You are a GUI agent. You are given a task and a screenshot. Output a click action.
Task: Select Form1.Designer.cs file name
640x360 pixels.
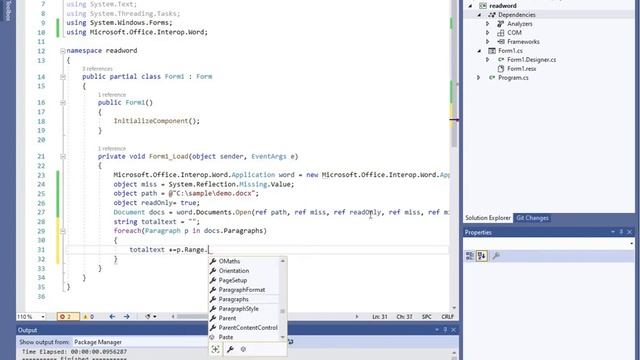point(531,60)
